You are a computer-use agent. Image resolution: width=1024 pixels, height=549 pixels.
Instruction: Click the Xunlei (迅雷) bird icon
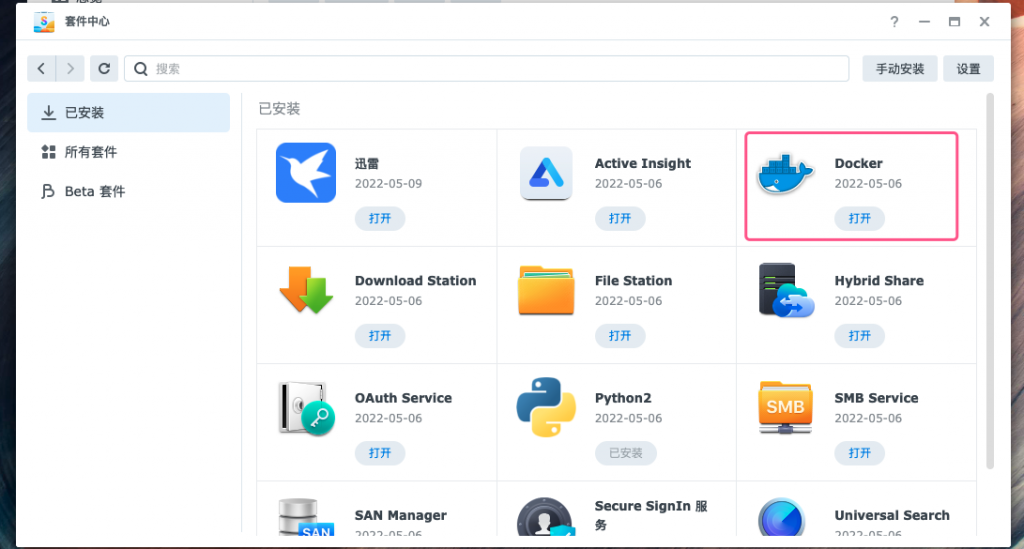[x=306, y=173]
